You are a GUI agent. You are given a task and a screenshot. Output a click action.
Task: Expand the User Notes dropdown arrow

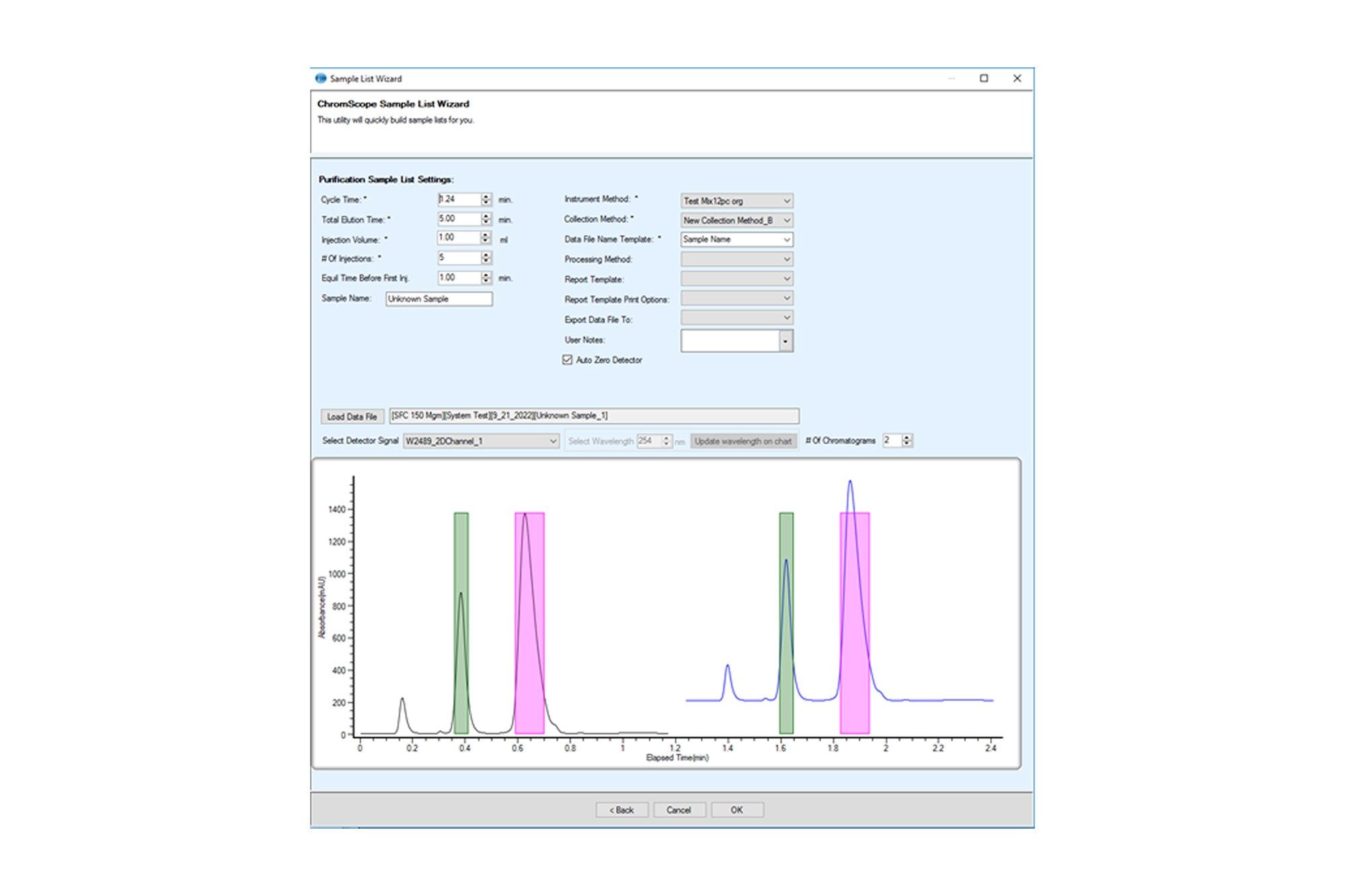785,341
